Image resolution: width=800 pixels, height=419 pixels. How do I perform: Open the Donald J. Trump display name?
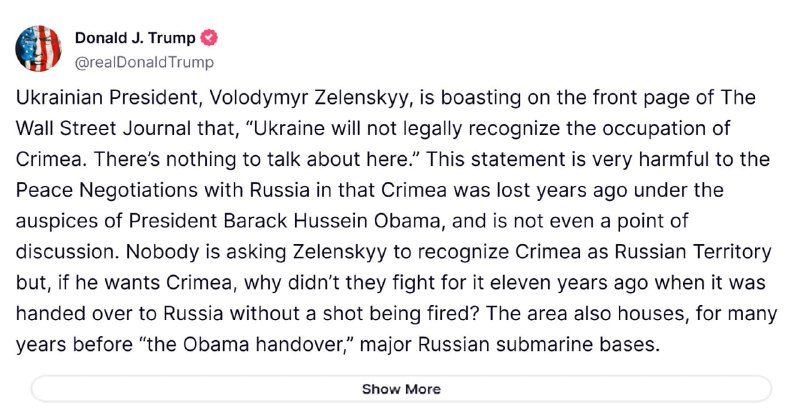point(135,38)
